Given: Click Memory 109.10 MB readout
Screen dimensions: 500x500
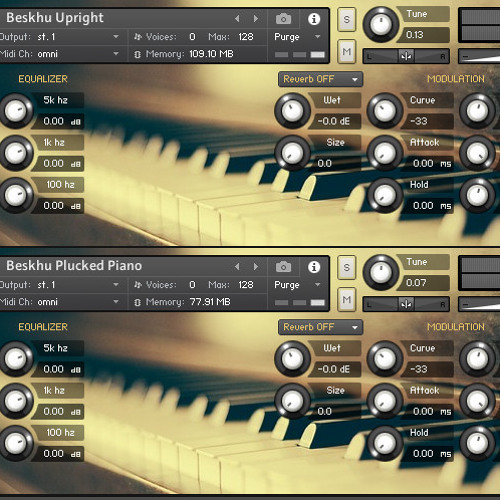Looking at the screenshot, I should click(211, 54).
